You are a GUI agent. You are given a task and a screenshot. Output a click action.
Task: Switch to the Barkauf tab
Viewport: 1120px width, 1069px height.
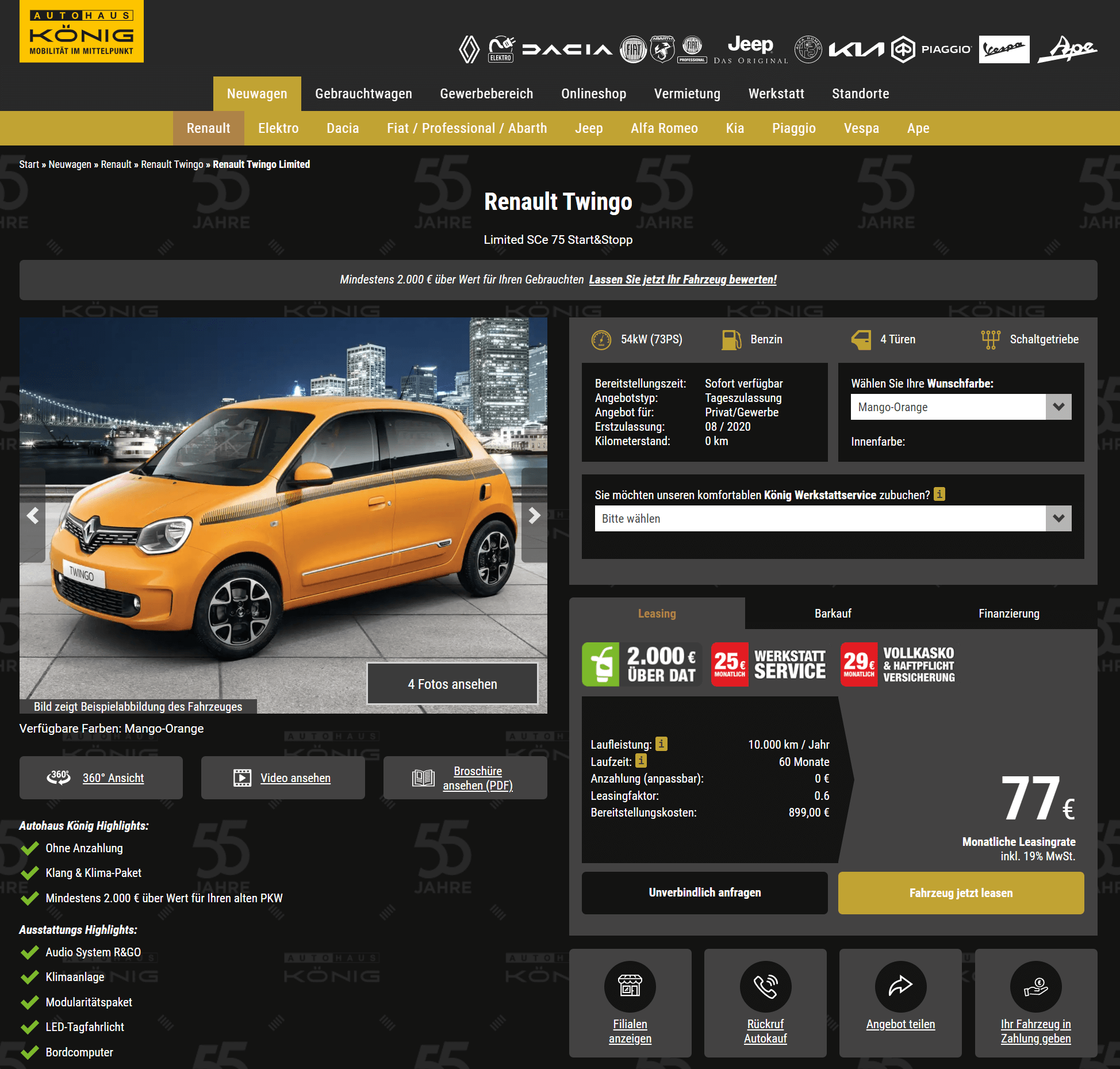(833, 614)
